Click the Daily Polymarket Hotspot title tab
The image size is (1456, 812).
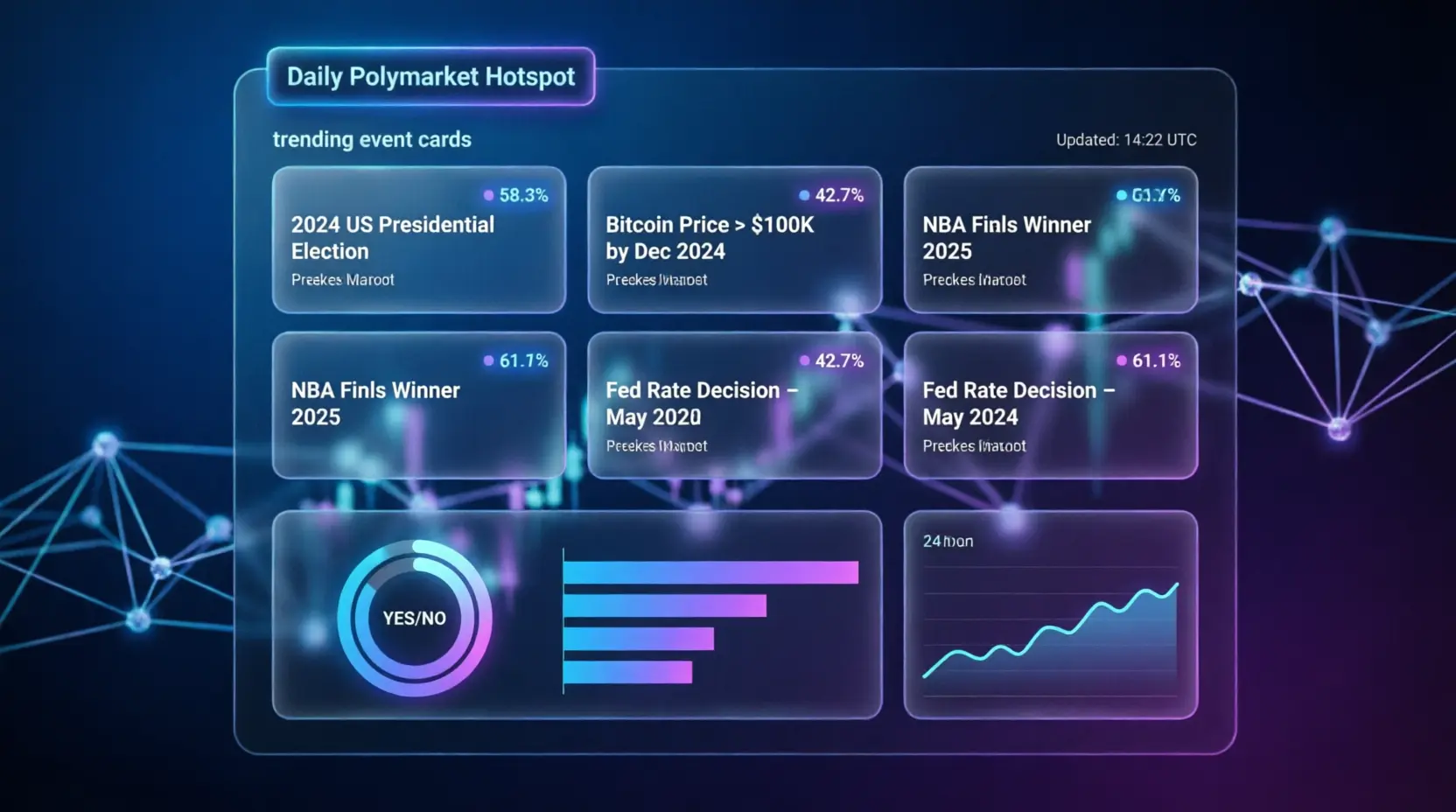click(x=430, y=76)
